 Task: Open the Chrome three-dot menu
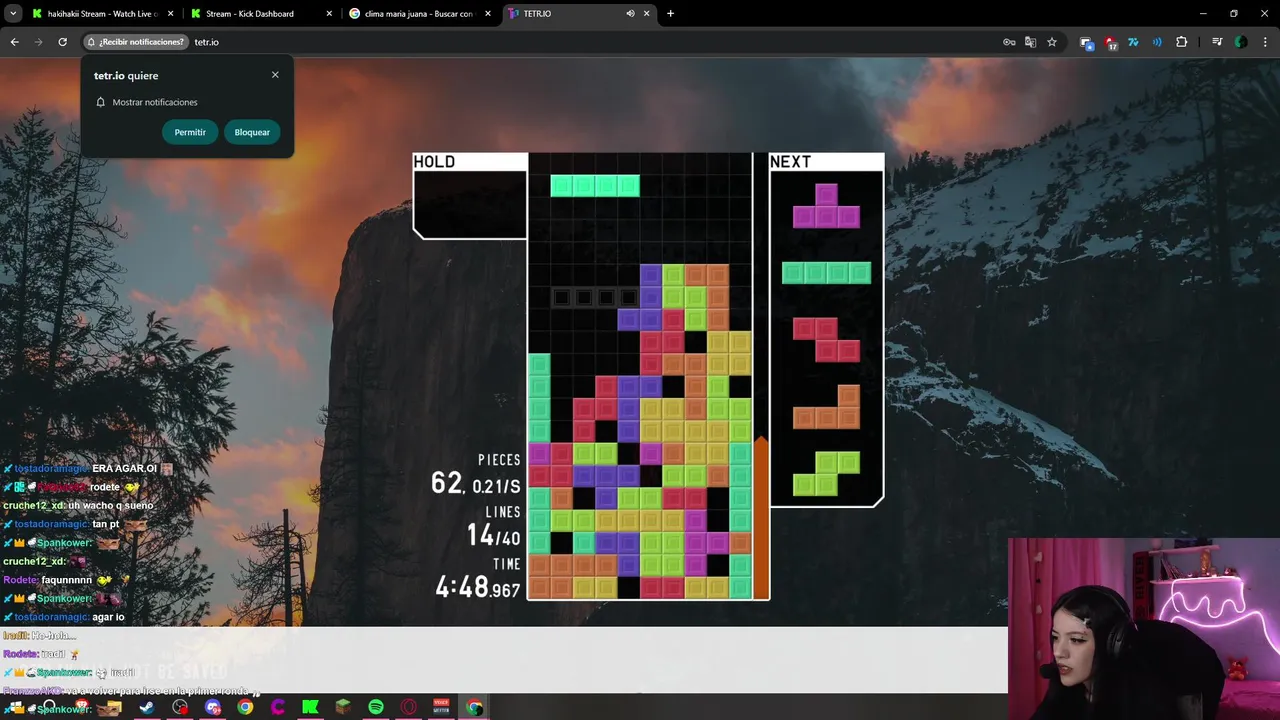point(1265,42)
